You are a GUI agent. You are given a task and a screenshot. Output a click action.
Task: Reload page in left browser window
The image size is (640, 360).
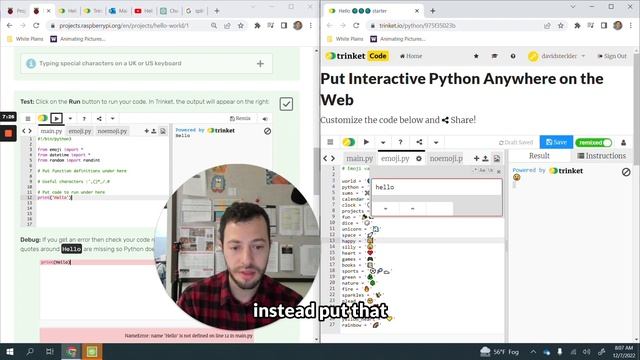(36, 25)
